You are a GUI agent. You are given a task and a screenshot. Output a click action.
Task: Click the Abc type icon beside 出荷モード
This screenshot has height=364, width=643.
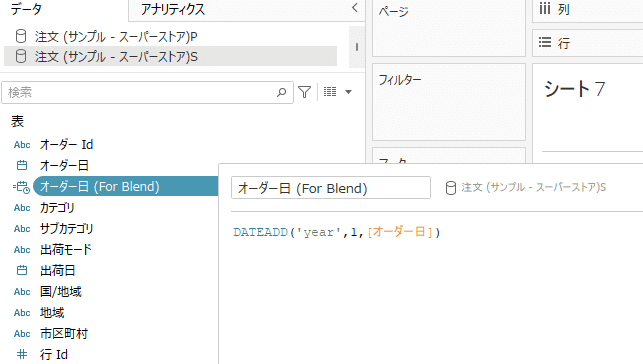click(x=22, y=250)
